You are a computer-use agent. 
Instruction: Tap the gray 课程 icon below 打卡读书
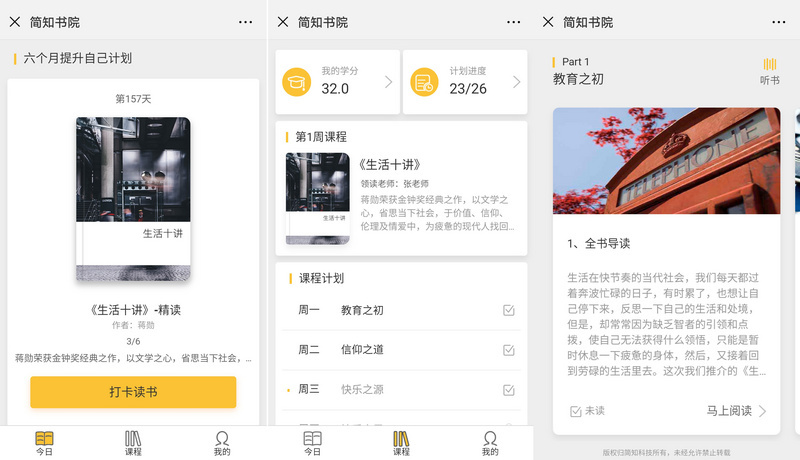(x=133, y=439)
